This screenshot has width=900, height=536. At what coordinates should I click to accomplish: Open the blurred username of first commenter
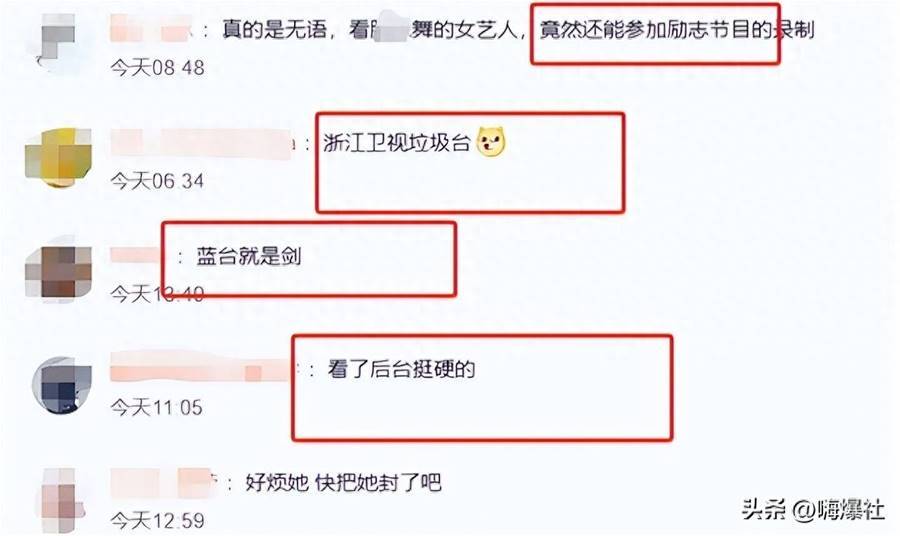[150, 29]
